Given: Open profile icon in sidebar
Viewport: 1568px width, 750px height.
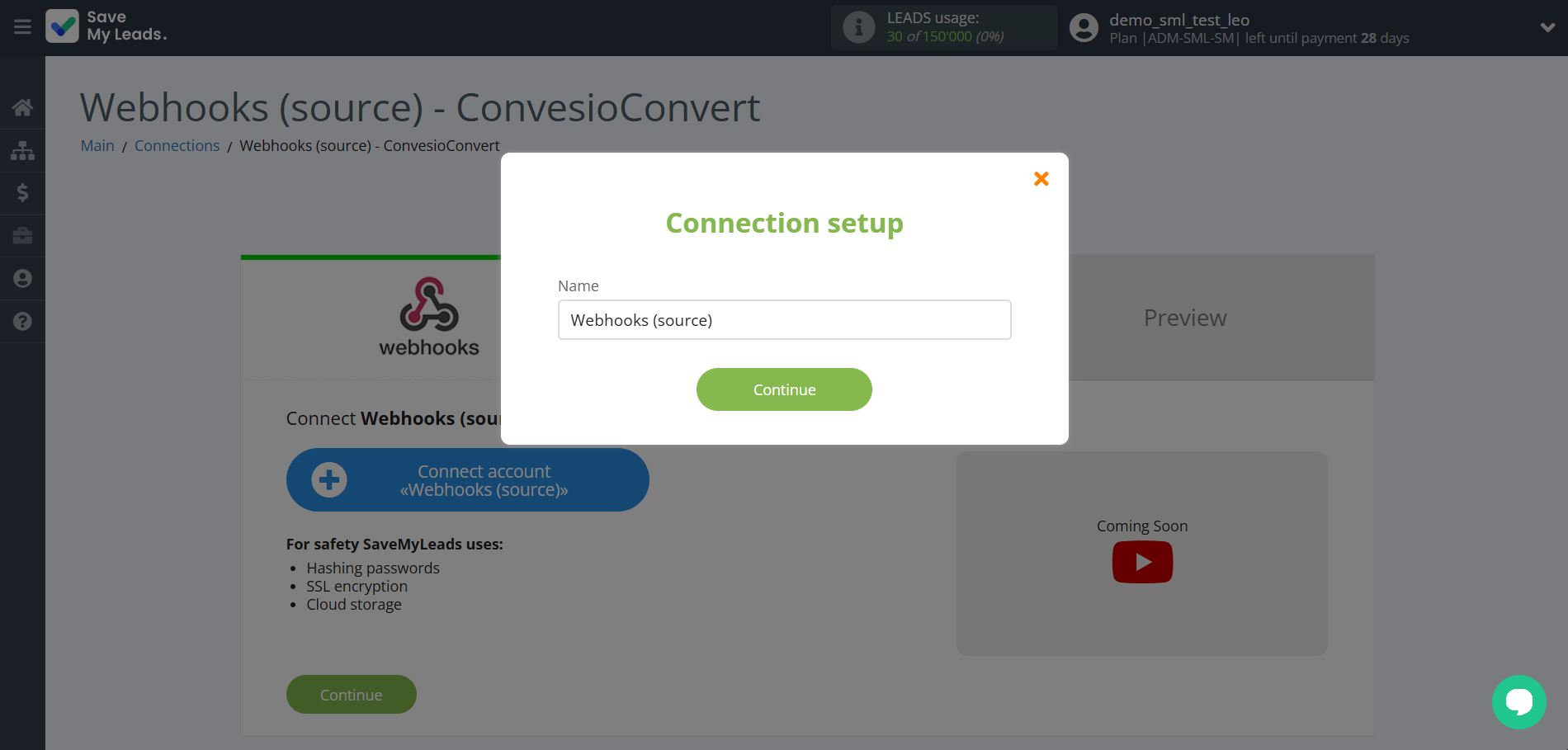Looking at the screenshot, I should tap(22, 279).
